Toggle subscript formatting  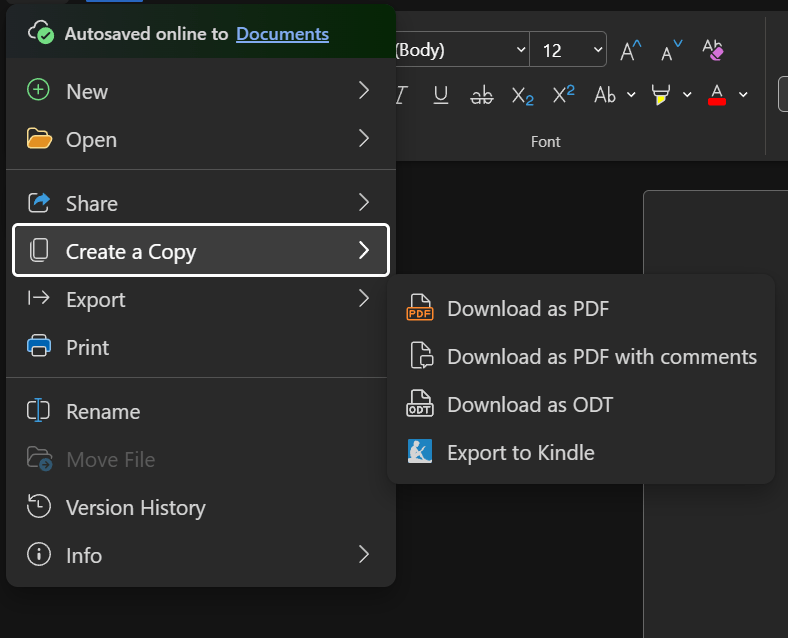click(523, 95)
